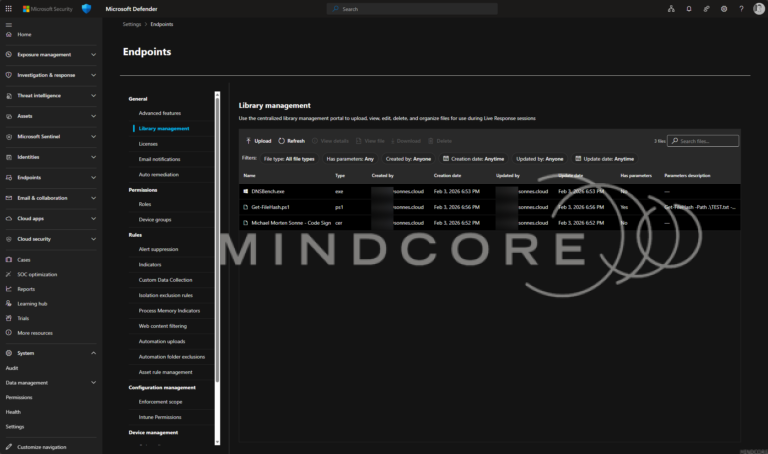The image size is (768, 454).
Task: Open the feedback icon in header
Action: point(706,9)
